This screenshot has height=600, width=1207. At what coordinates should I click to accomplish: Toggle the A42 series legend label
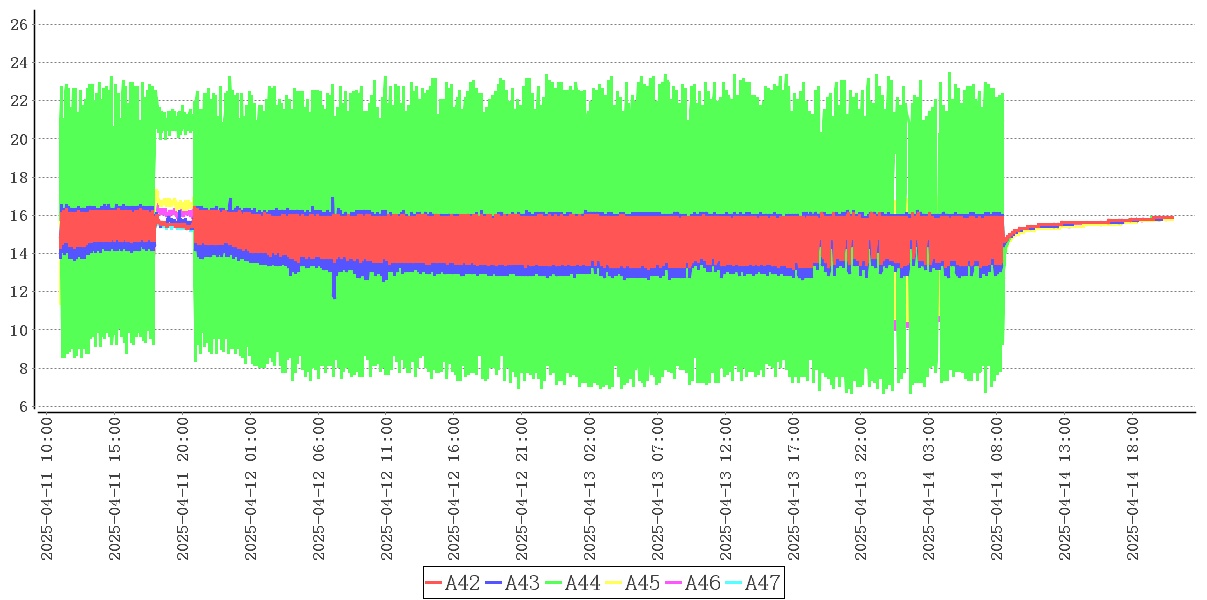(x=462, y=583)
